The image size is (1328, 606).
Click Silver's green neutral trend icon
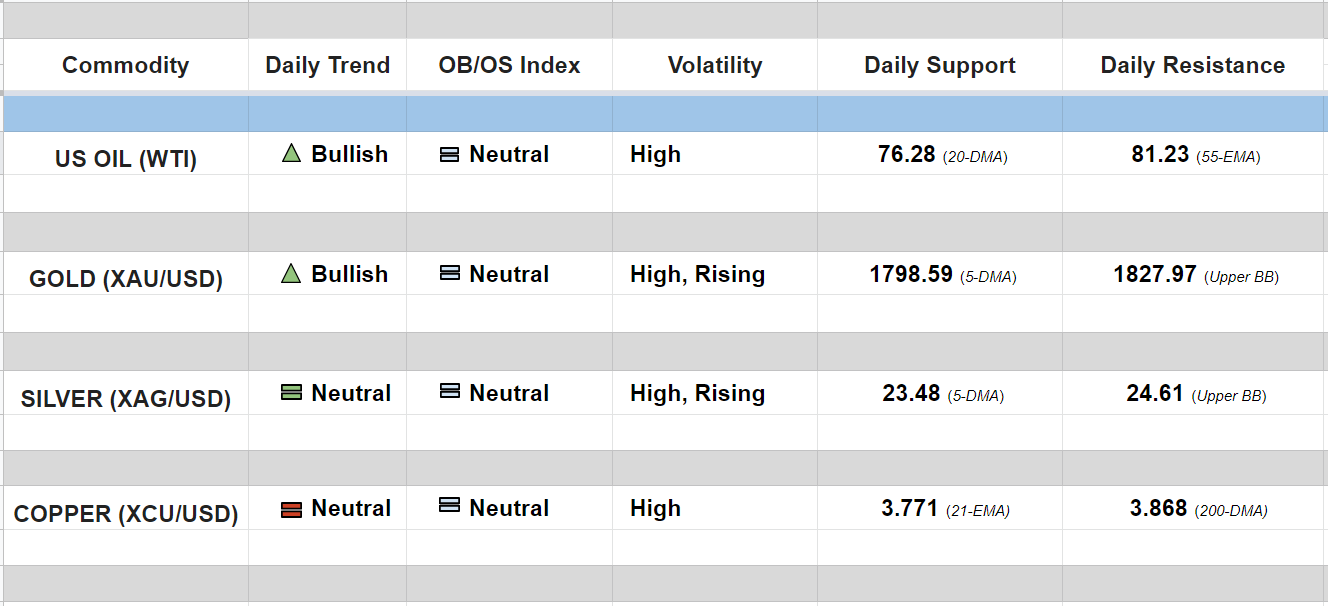[291, 394]
